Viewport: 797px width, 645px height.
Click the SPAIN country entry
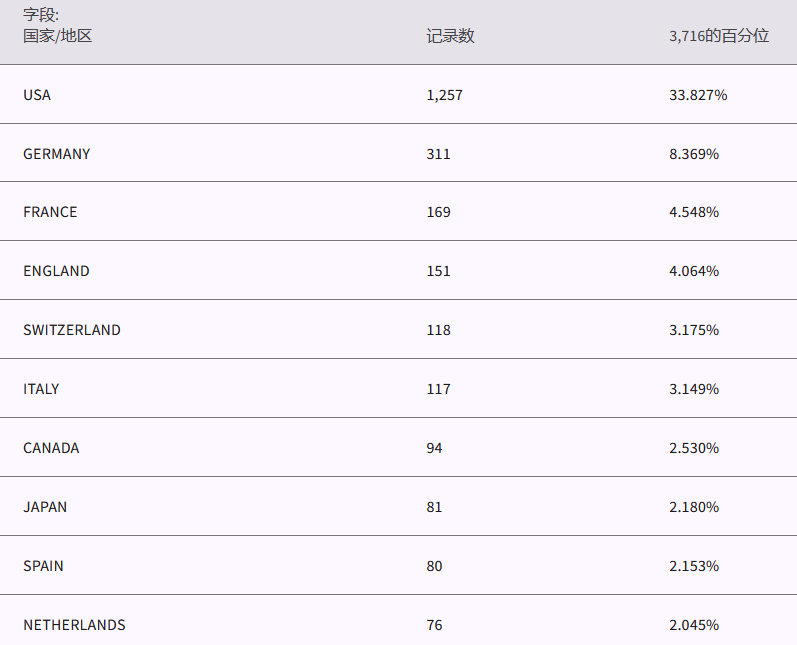pos(43,566)
